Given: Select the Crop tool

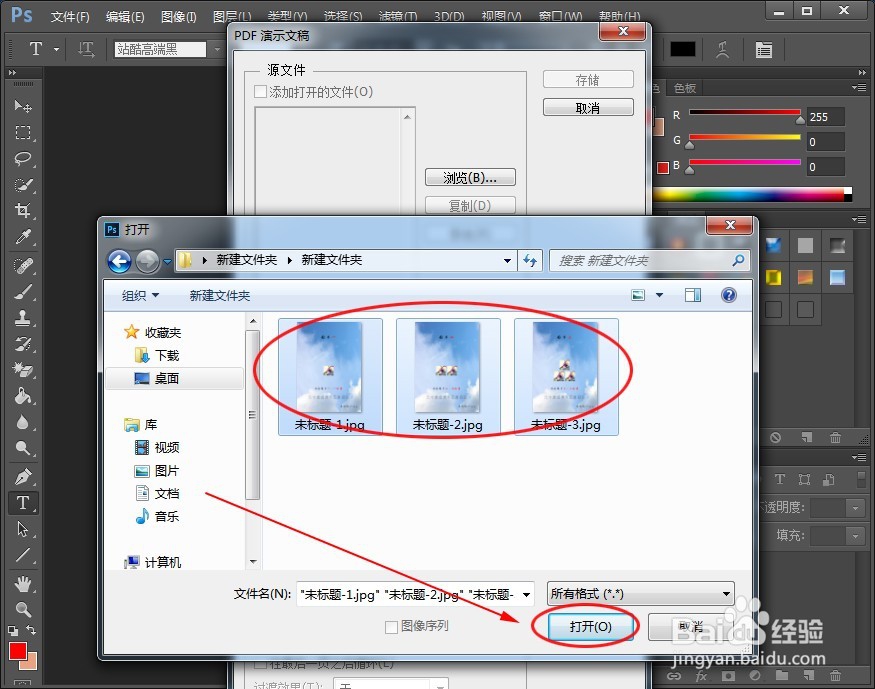Looking at the screenshot, I should pos(23,211).
